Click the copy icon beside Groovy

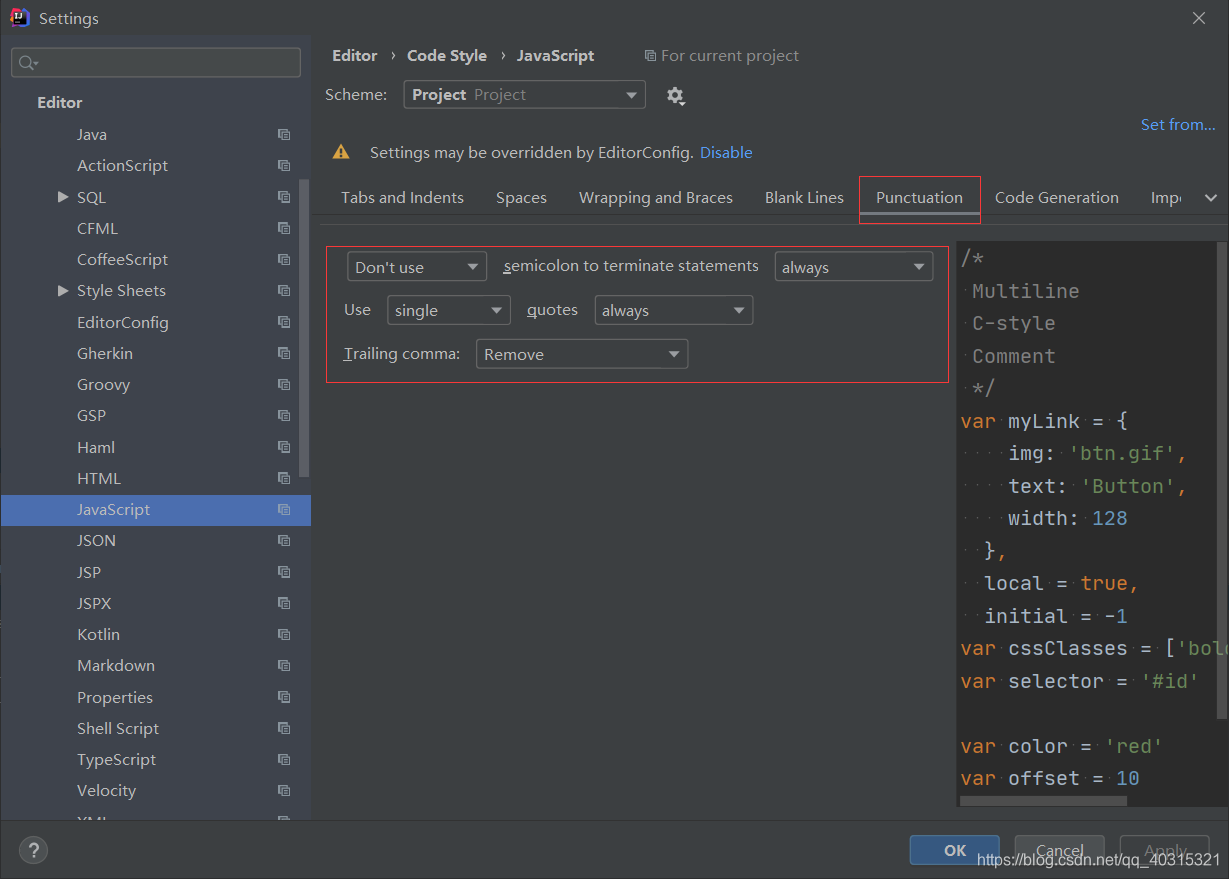(x=284, y=384)
